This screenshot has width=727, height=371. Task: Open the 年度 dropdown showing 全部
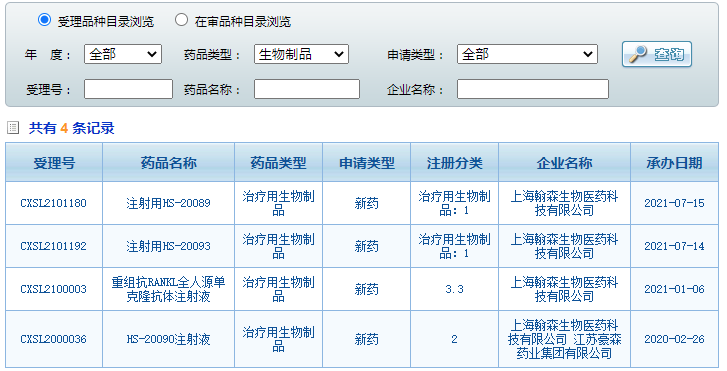coord(123,54)
